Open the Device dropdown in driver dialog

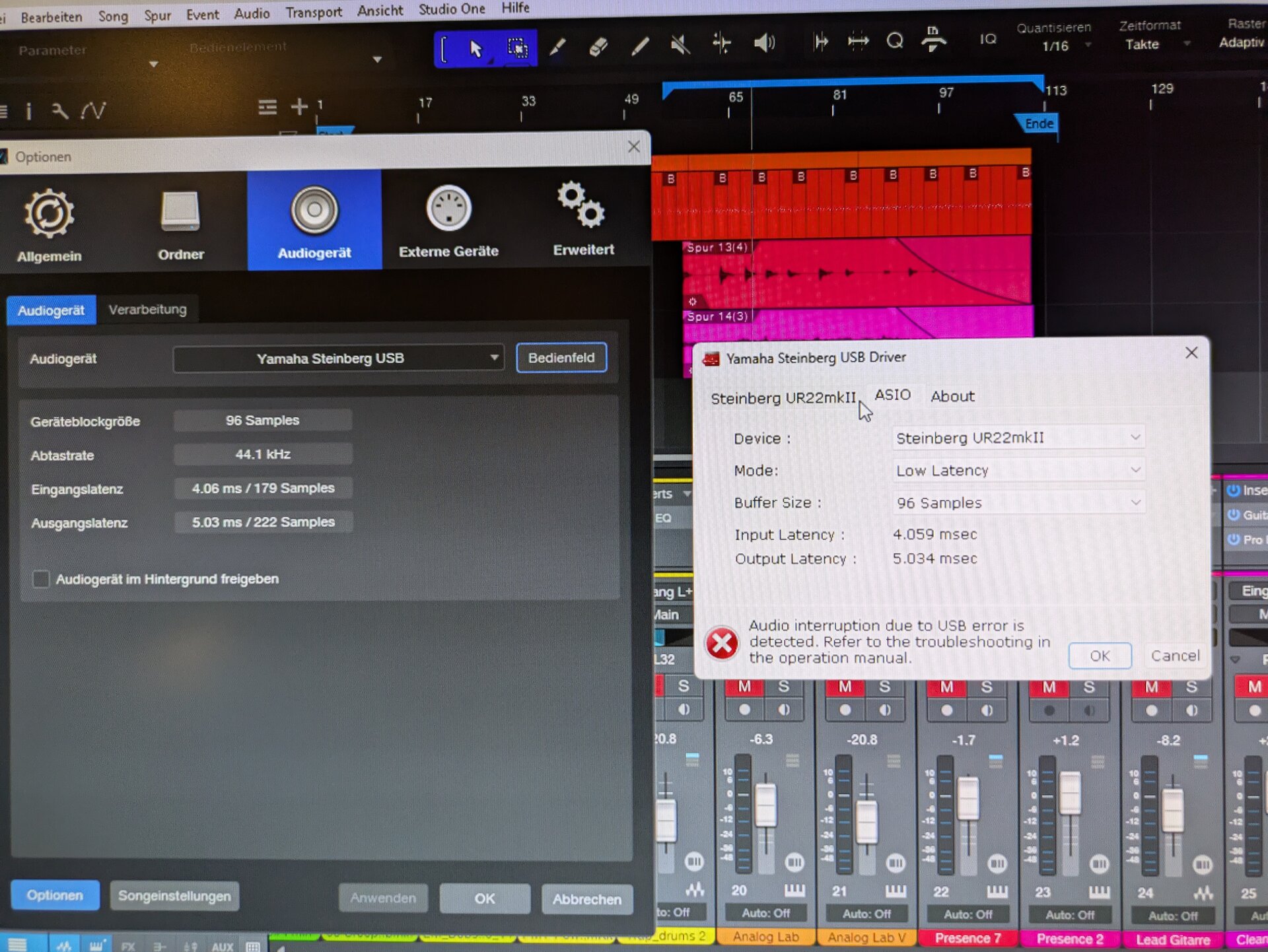pyautogui.click(x=1018, y=438)
